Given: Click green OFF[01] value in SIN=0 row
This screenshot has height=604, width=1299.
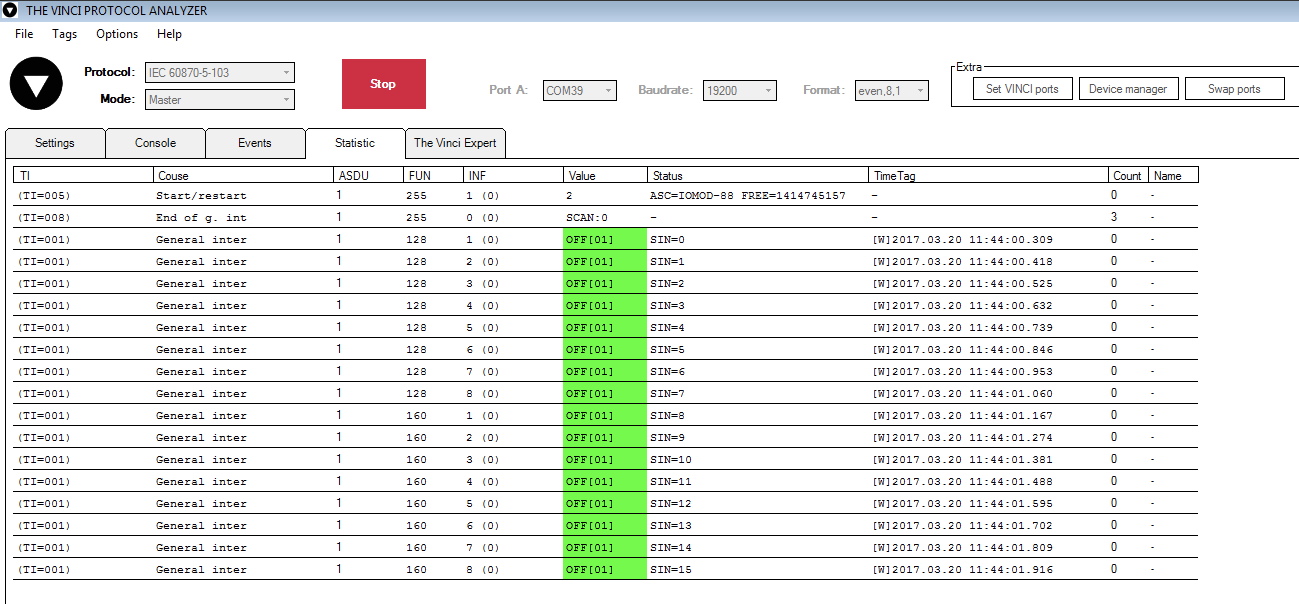Looking at the screenshot, I should coord(605,240).
